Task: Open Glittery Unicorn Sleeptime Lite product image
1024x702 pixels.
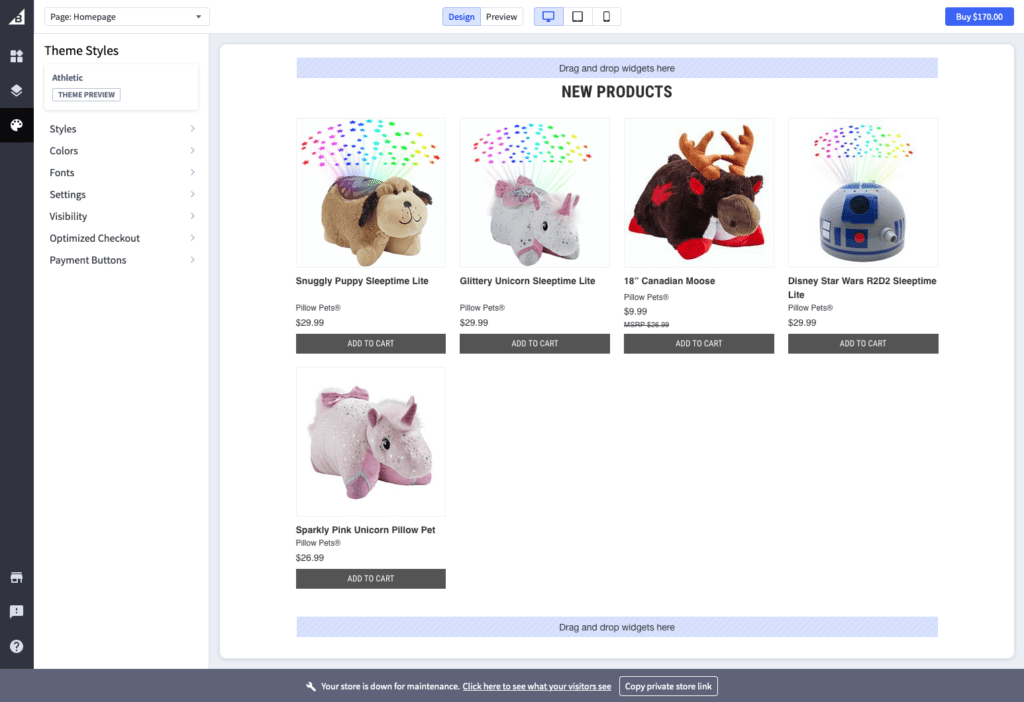Action: (534, 193)
